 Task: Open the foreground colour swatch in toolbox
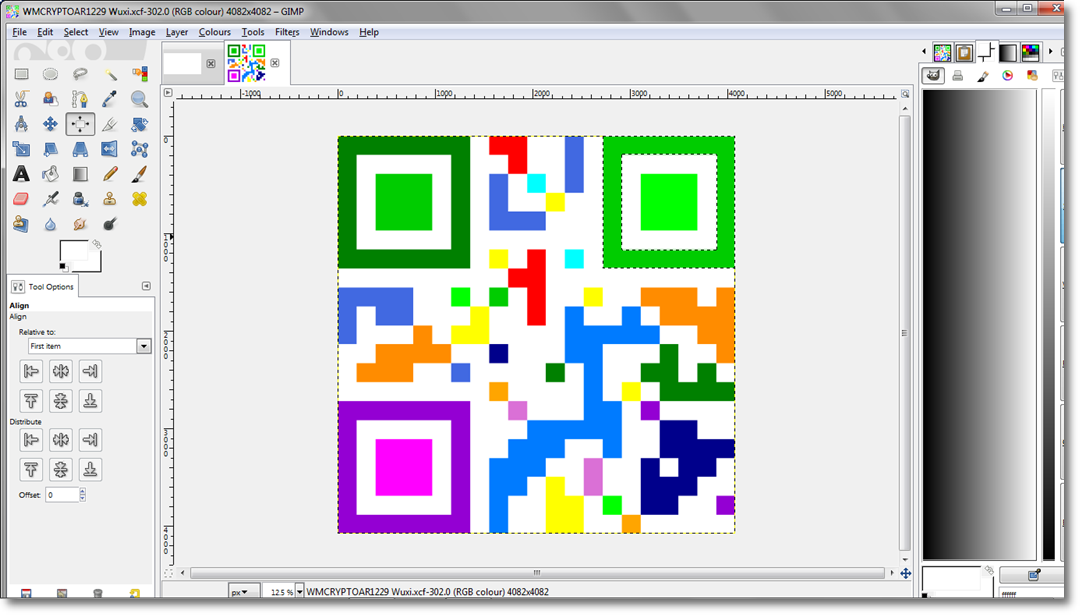(73, 251)
